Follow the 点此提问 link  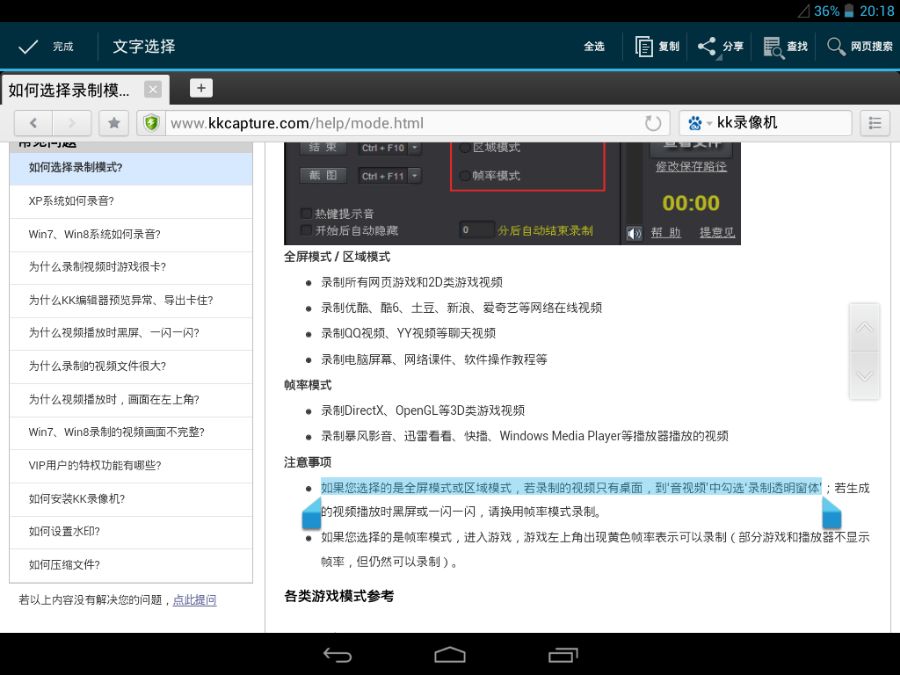(195, 600)
